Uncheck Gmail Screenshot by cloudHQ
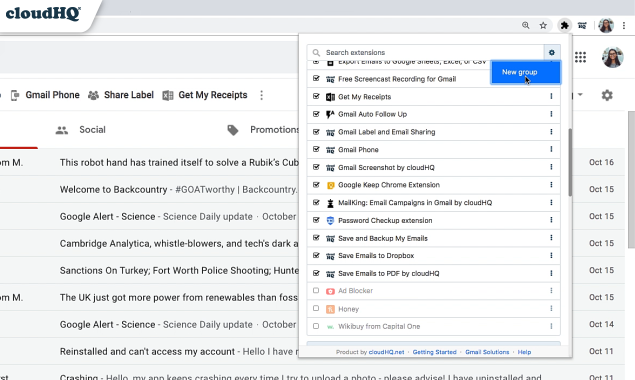The image size is (635, 380). (x=316, y=167)
